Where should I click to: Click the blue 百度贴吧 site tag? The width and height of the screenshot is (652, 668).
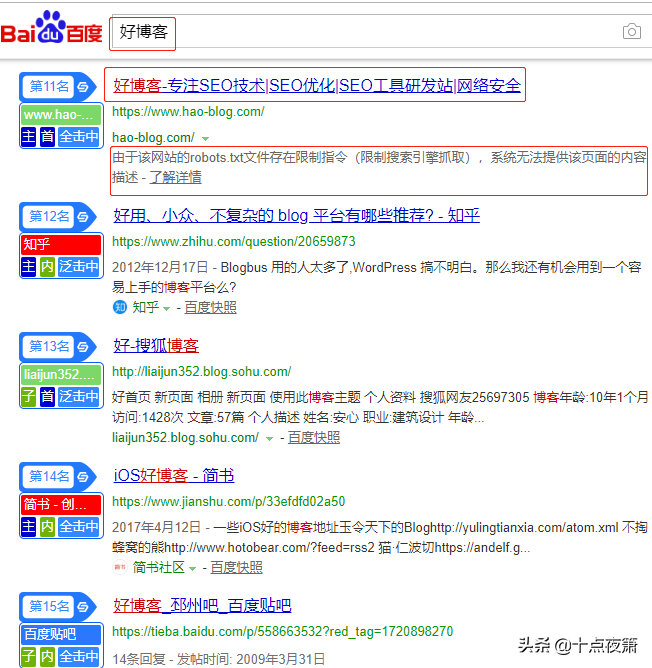(x=61, y=634)
